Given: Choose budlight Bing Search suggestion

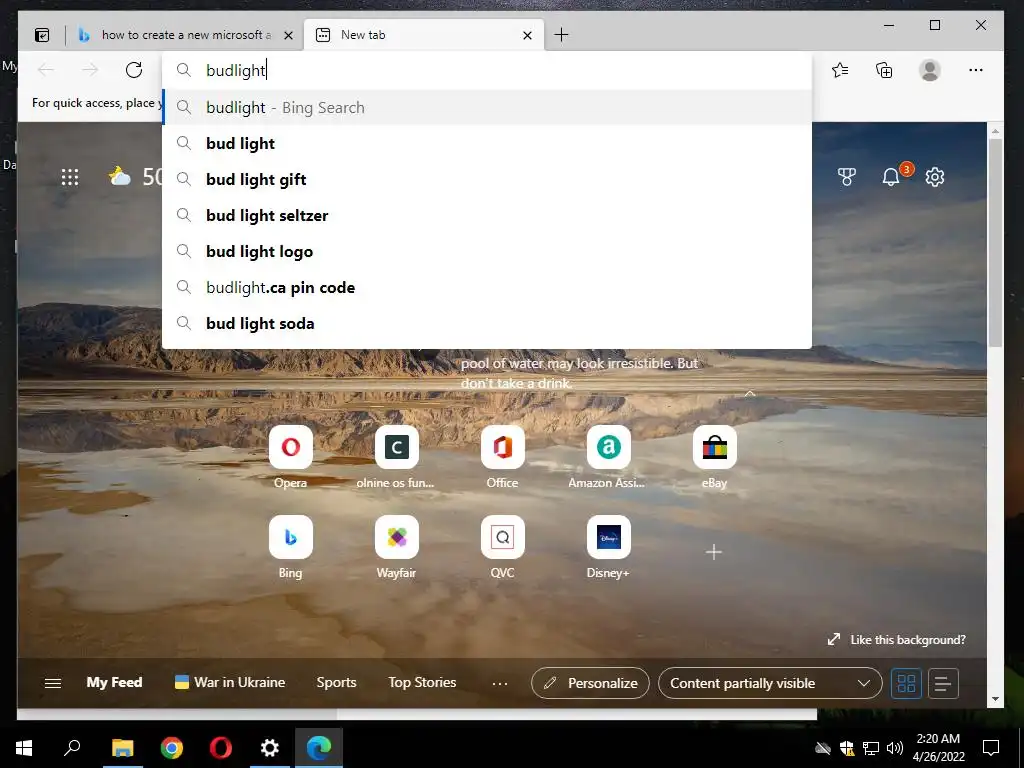Looking at the screenshot, I should click(487, 108).
